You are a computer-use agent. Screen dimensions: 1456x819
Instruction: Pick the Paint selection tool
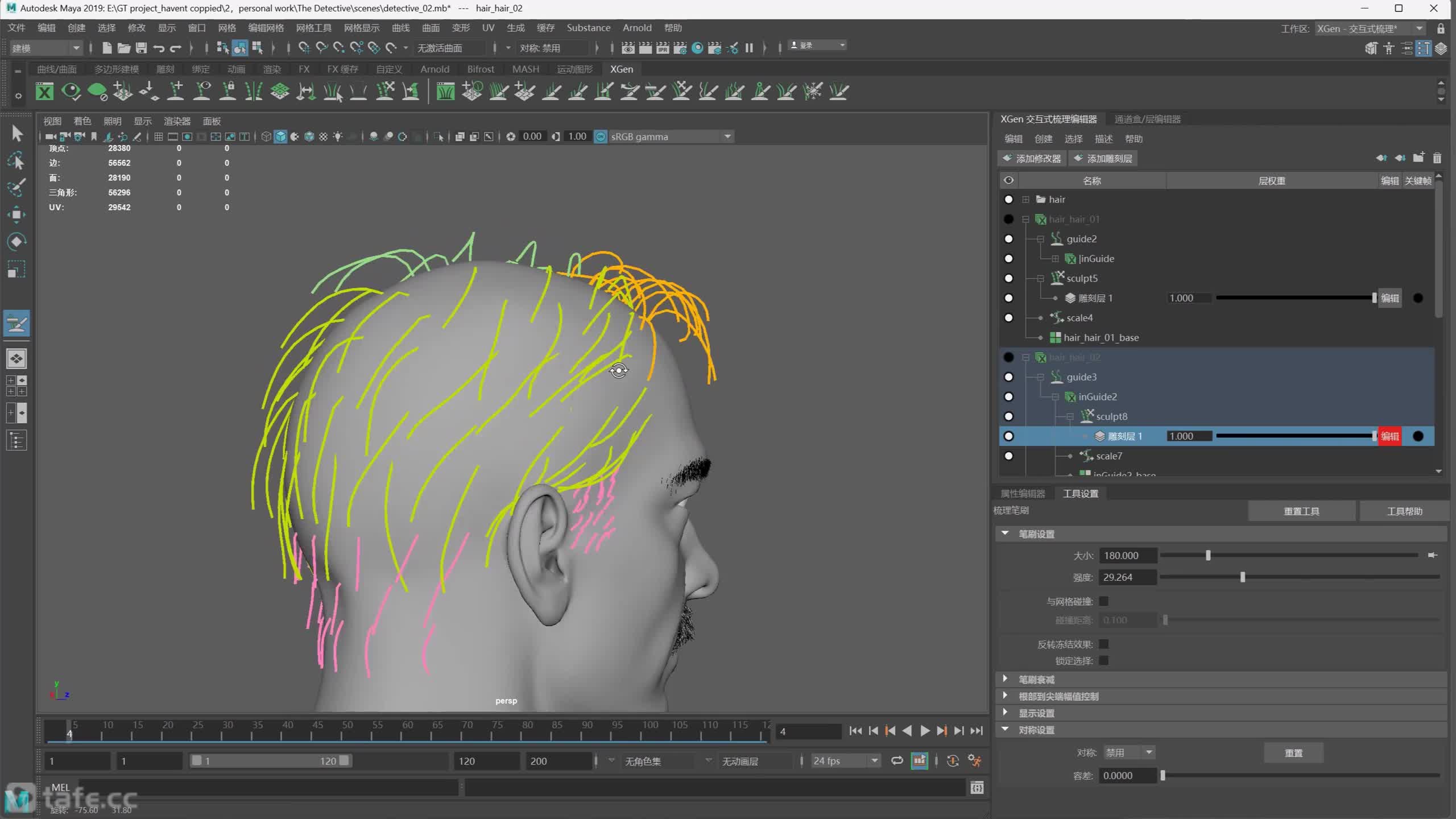17,188
